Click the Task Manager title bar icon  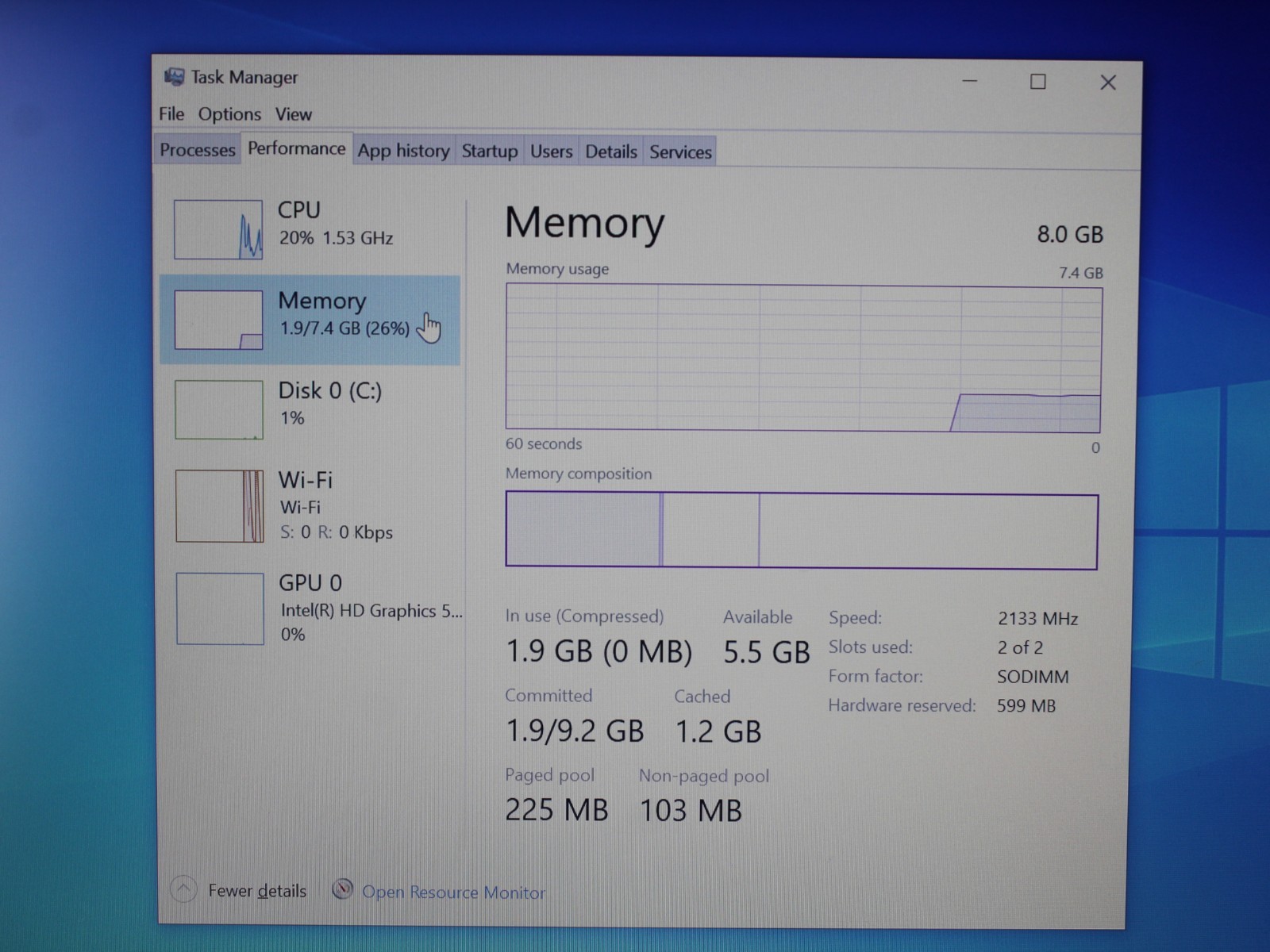click(174, 77)
